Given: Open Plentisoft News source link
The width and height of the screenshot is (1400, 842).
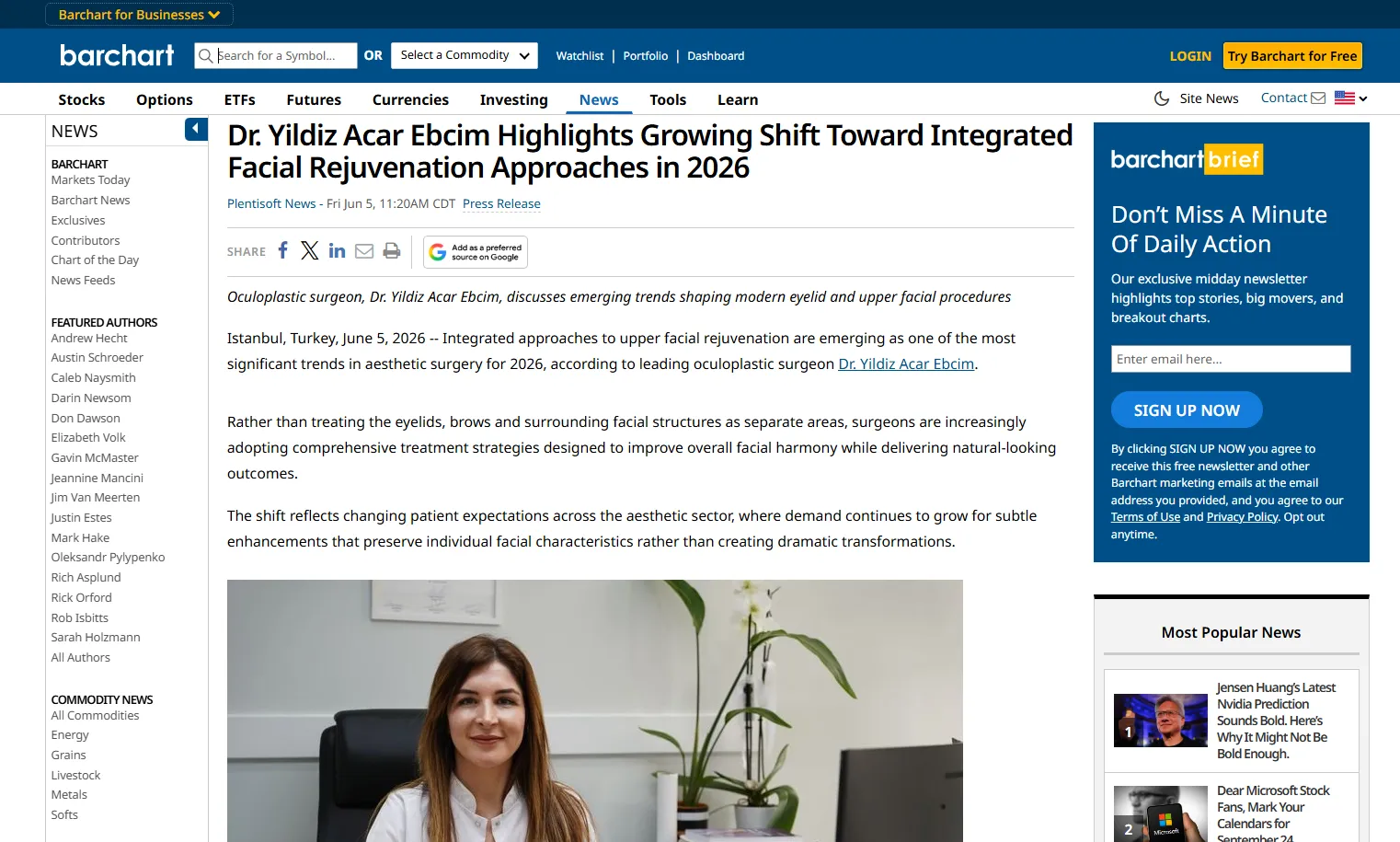Looking at the screenshot, I should point(271,203).
